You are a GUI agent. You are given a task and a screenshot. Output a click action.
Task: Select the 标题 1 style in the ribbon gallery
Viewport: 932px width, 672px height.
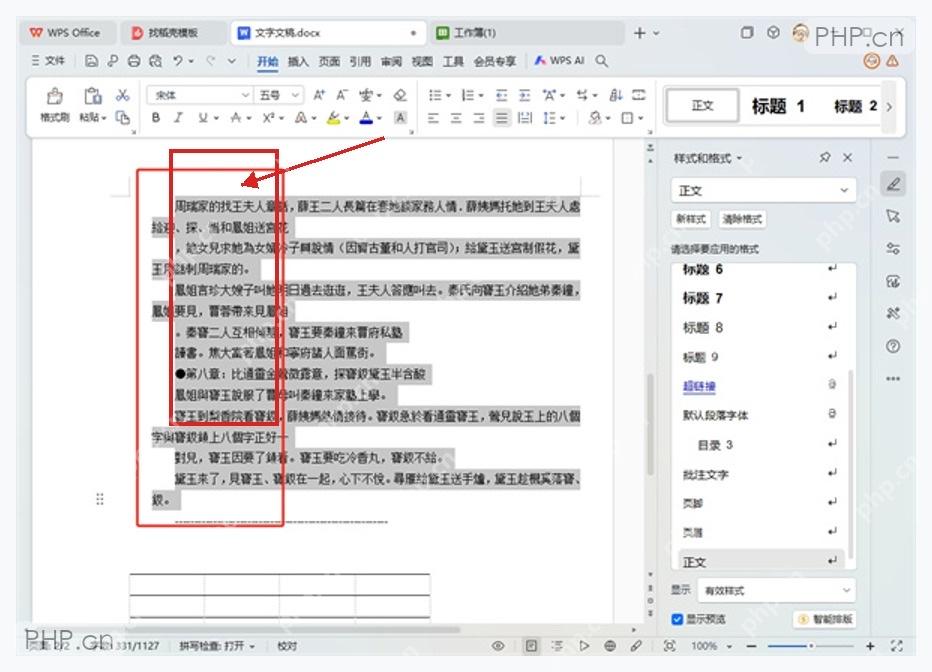pyautogui.click(x=778, y=106)
